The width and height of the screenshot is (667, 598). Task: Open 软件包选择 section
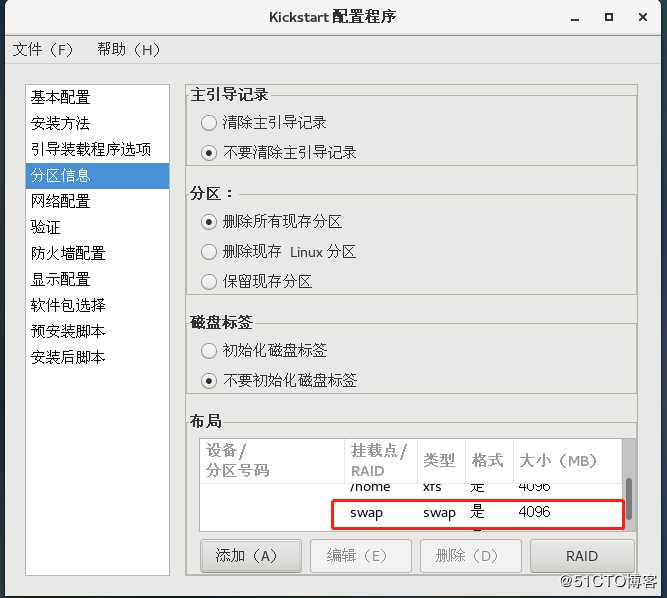tap(97, 305)
